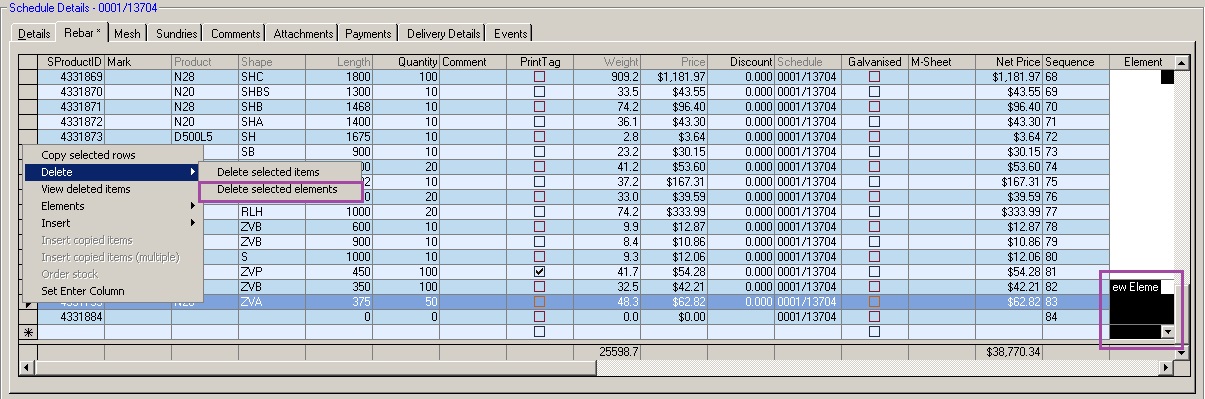Click Delete selected elements
This screenshot has width=1205, height=399.
280,190
